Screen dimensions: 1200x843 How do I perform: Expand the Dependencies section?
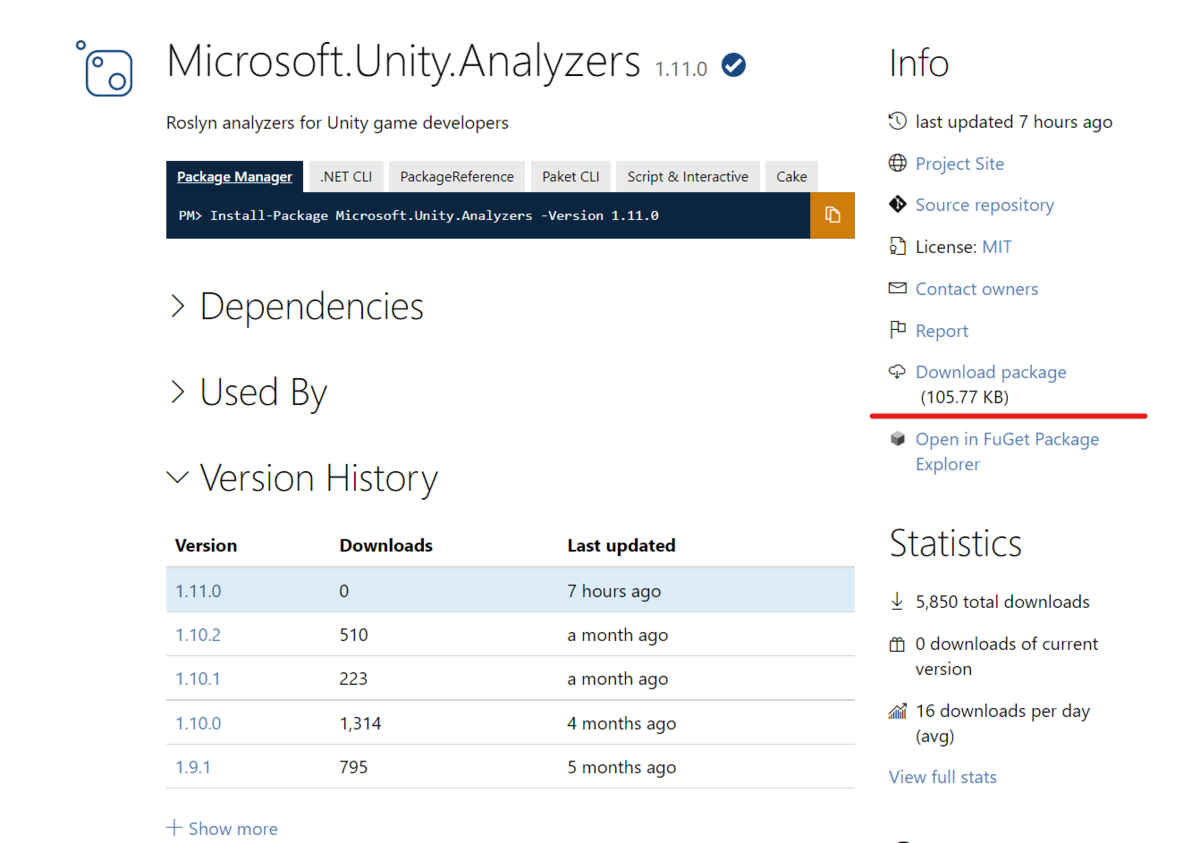(296, 306)
